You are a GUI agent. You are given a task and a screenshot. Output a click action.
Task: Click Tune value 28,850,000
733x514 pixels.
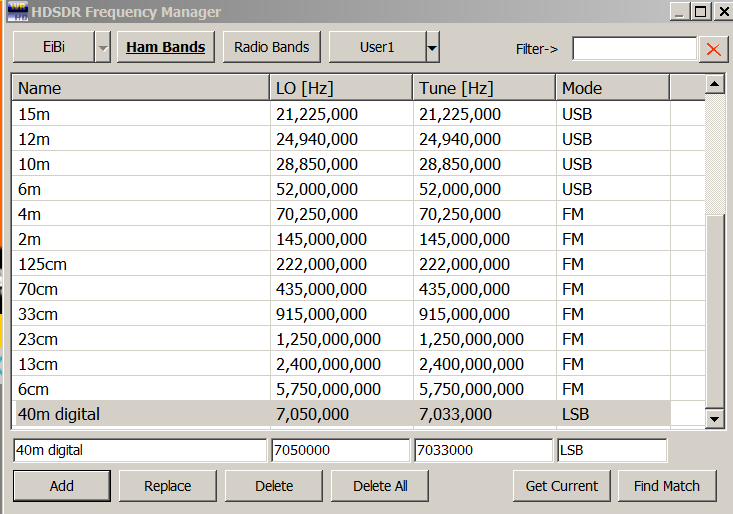click(x=460, y=164)
